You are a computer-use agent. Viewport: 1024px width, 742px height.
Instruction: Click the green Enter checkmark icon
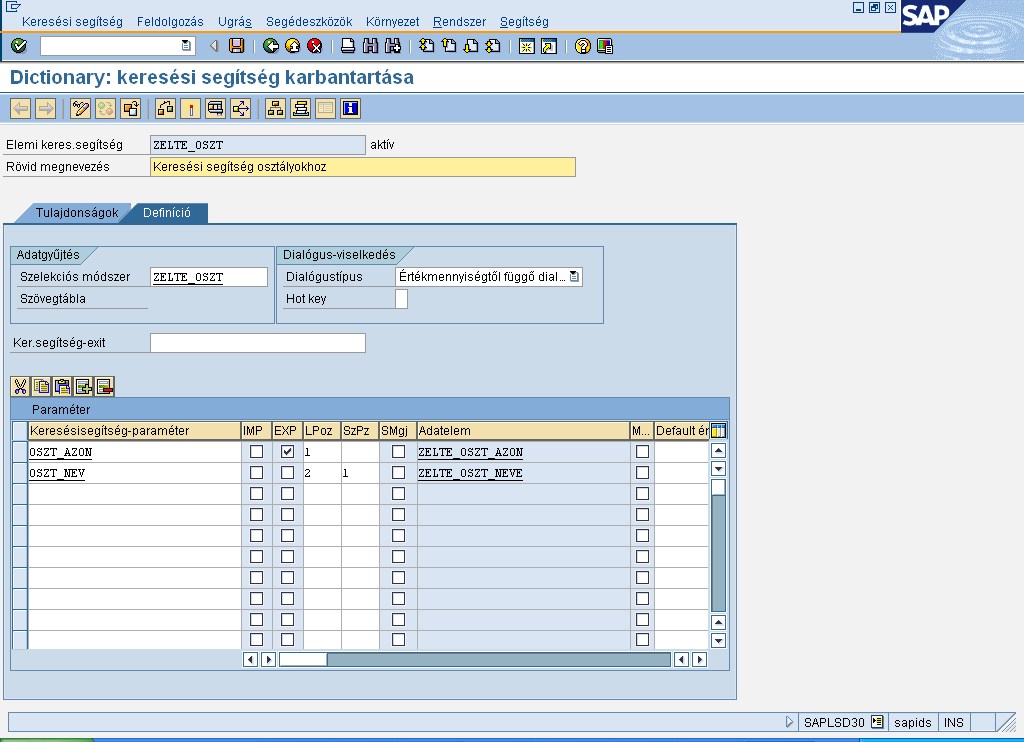[x=19, y=46]
